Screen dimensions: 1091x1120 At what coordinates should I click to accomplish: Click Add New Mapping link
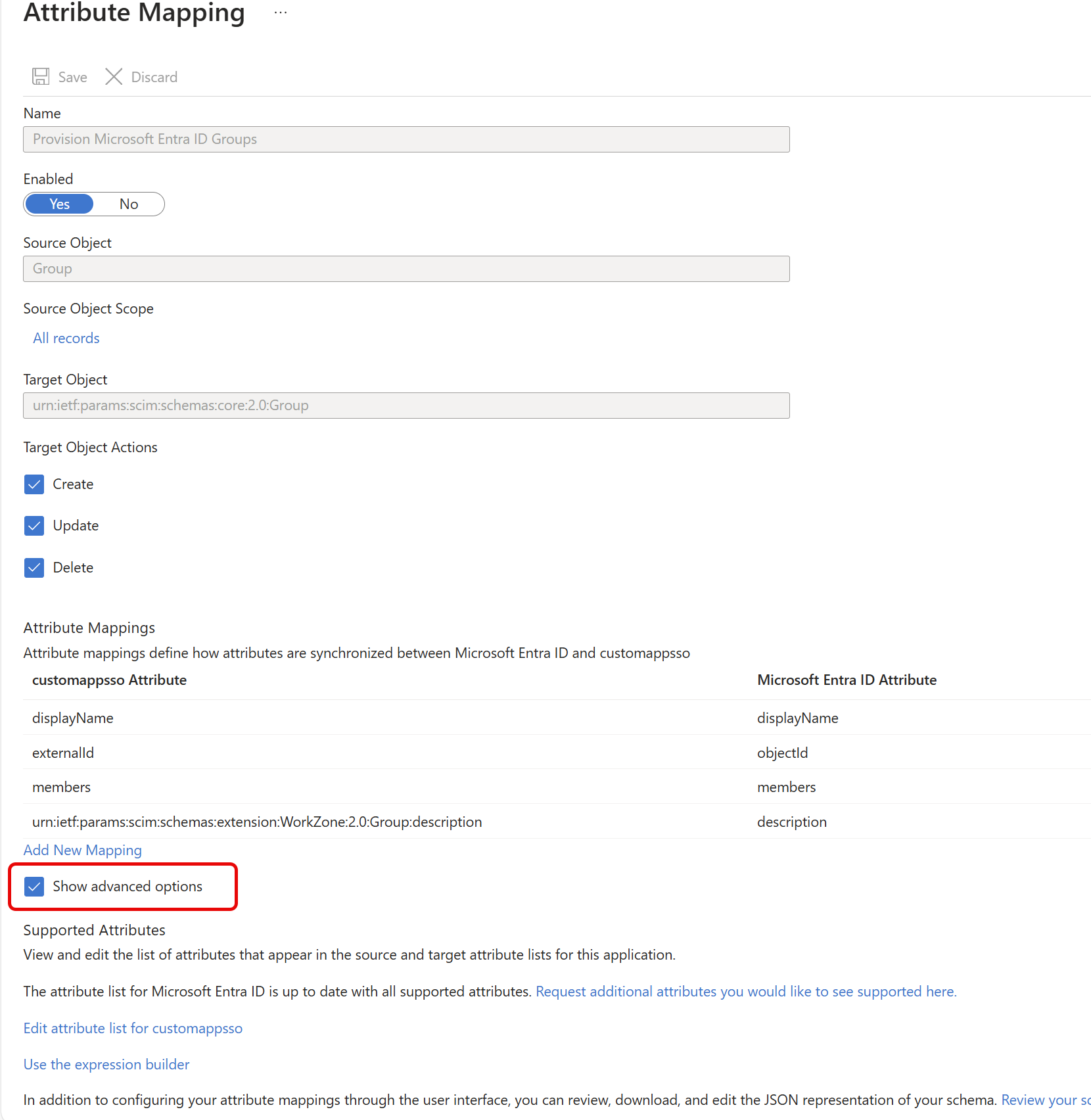coord(83,851)
